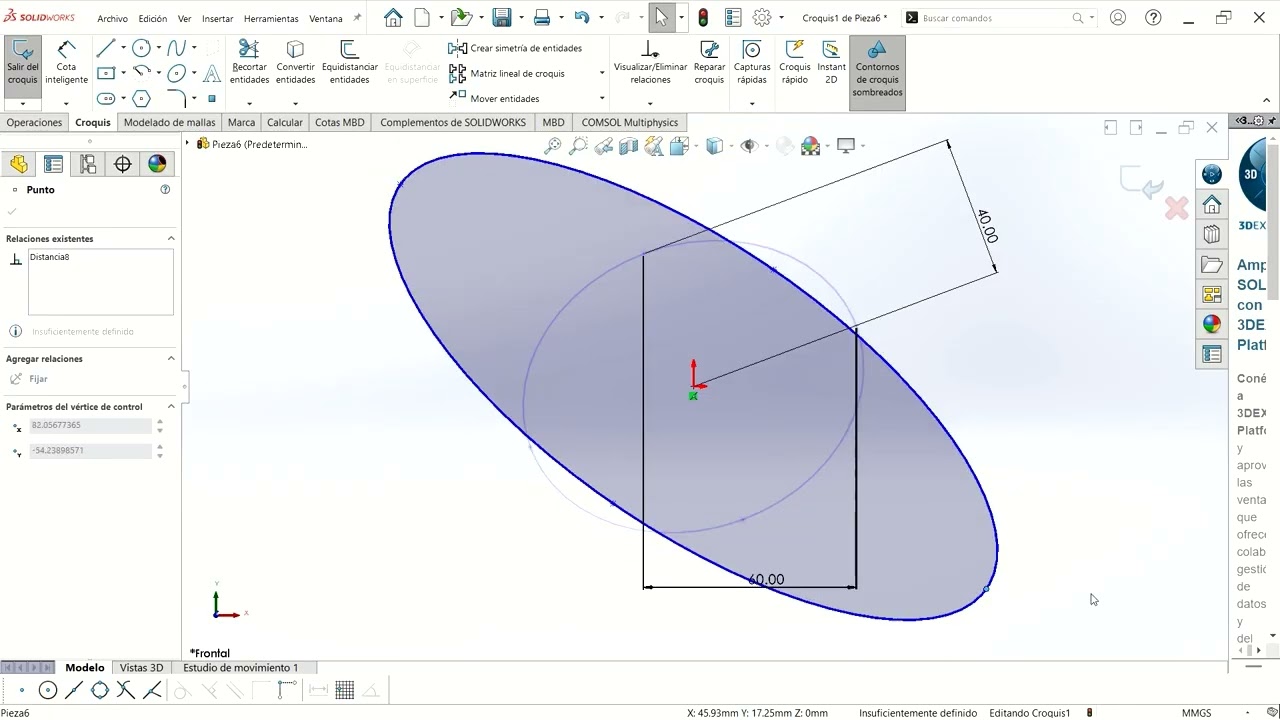The height and width of the screenshot is (720, 1280).
Task: Open Recortar entidades dropdown arrow
Action: click(249, 103)
